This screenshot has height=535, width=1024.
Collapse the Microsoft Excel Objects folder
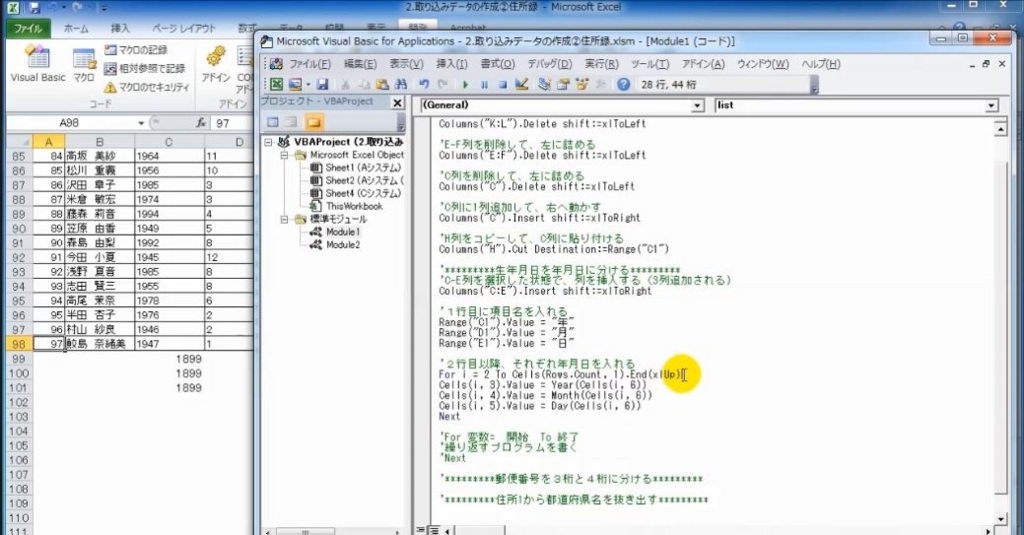coord(284,155)
